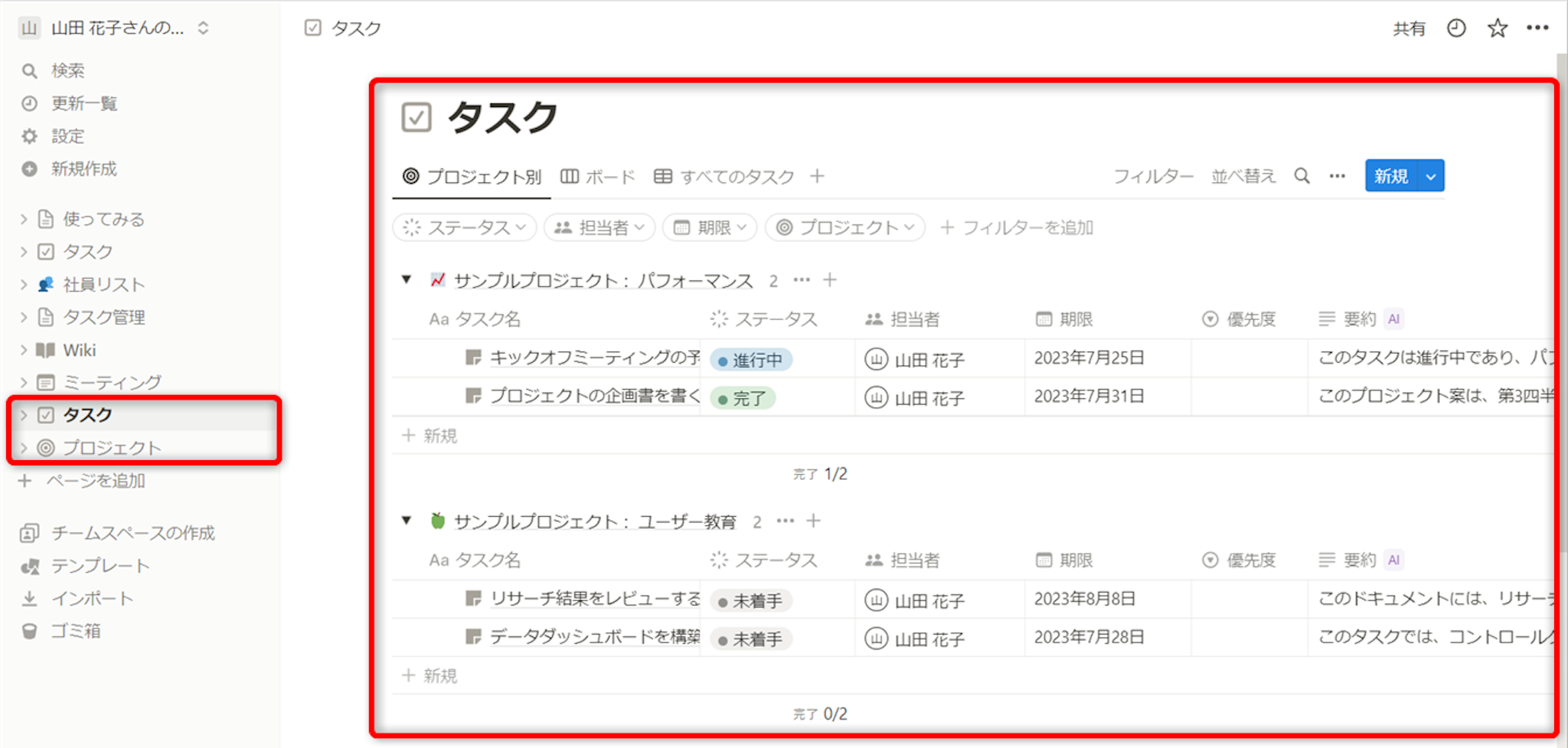Open the ステータス filter dropdown
1568x748 pixels.
(x=464, y=227)
